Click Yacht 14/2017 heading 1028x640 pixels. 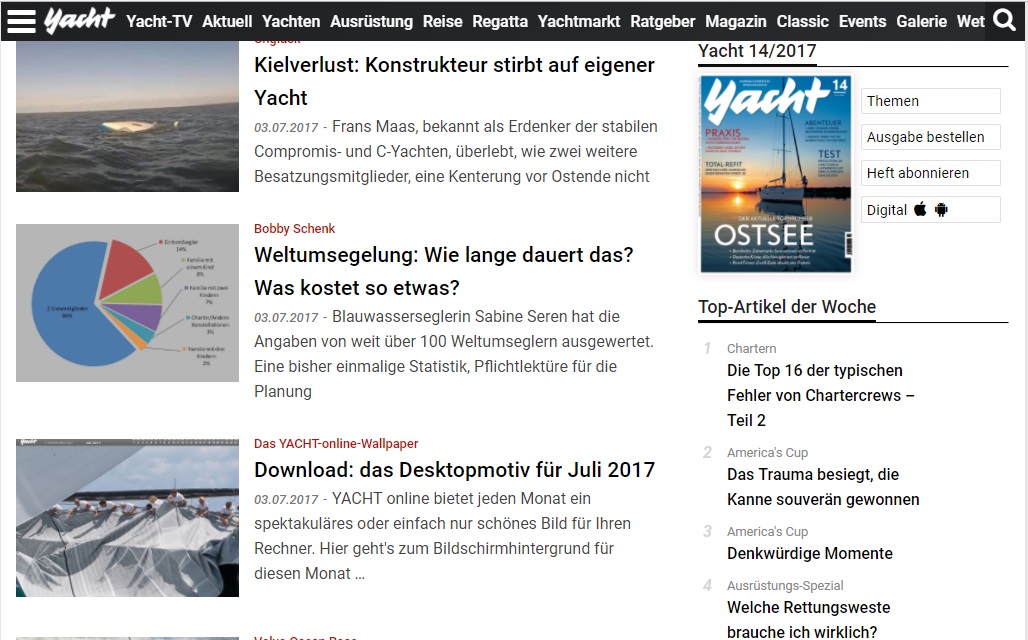[757, 50]
